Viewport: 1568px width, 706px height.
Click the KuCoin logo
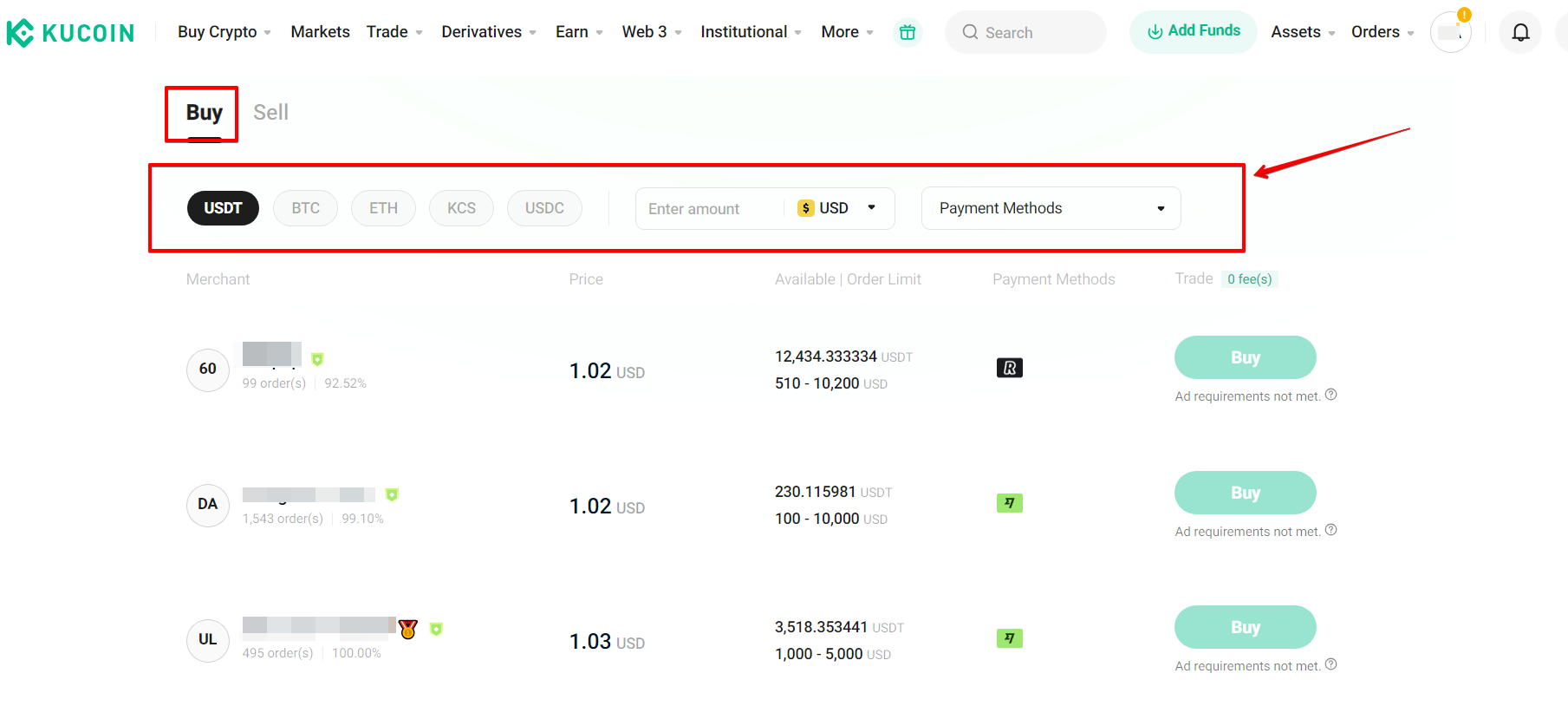(x=70, y=33)
